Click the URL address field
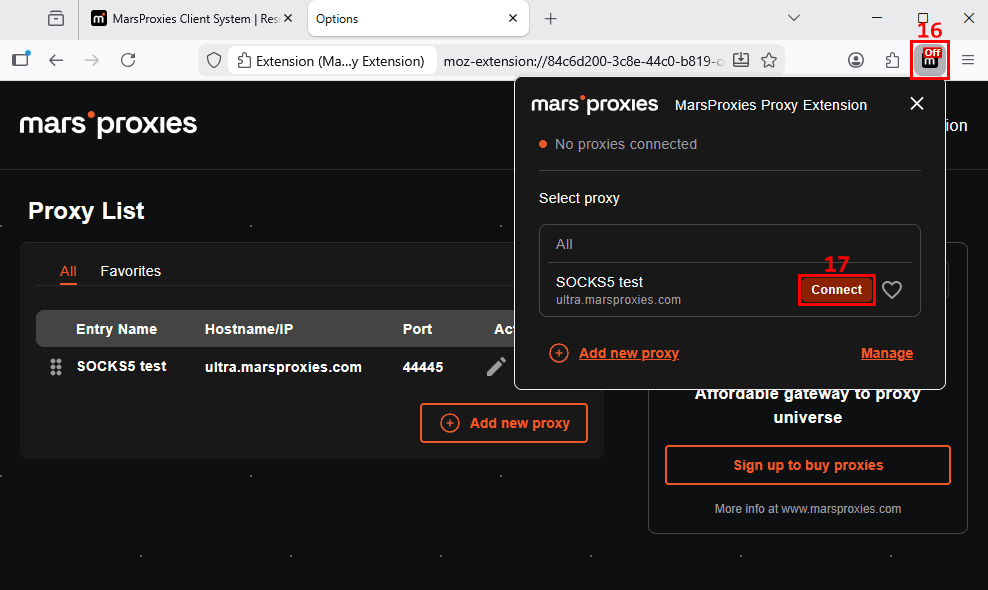988x590 pixels. pos(583,61)
